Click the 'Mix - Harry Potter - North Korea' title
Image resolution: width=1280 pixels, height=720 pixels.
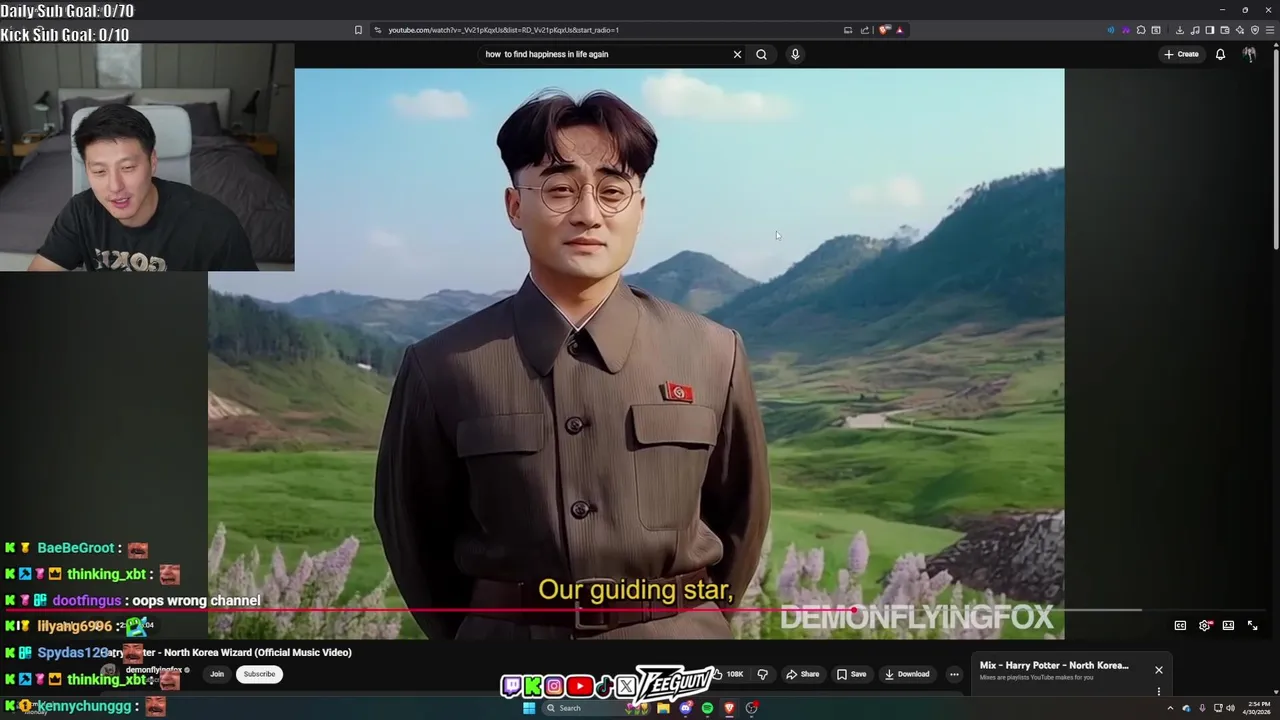tap(1054, 665)
